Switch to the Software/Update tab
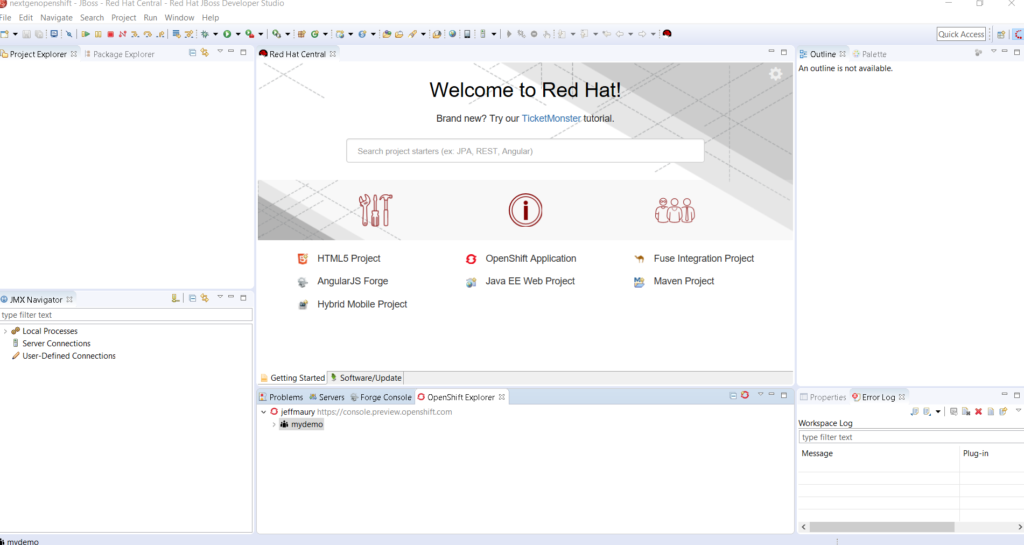This screenshot has height=545, width=1024. 369,378
